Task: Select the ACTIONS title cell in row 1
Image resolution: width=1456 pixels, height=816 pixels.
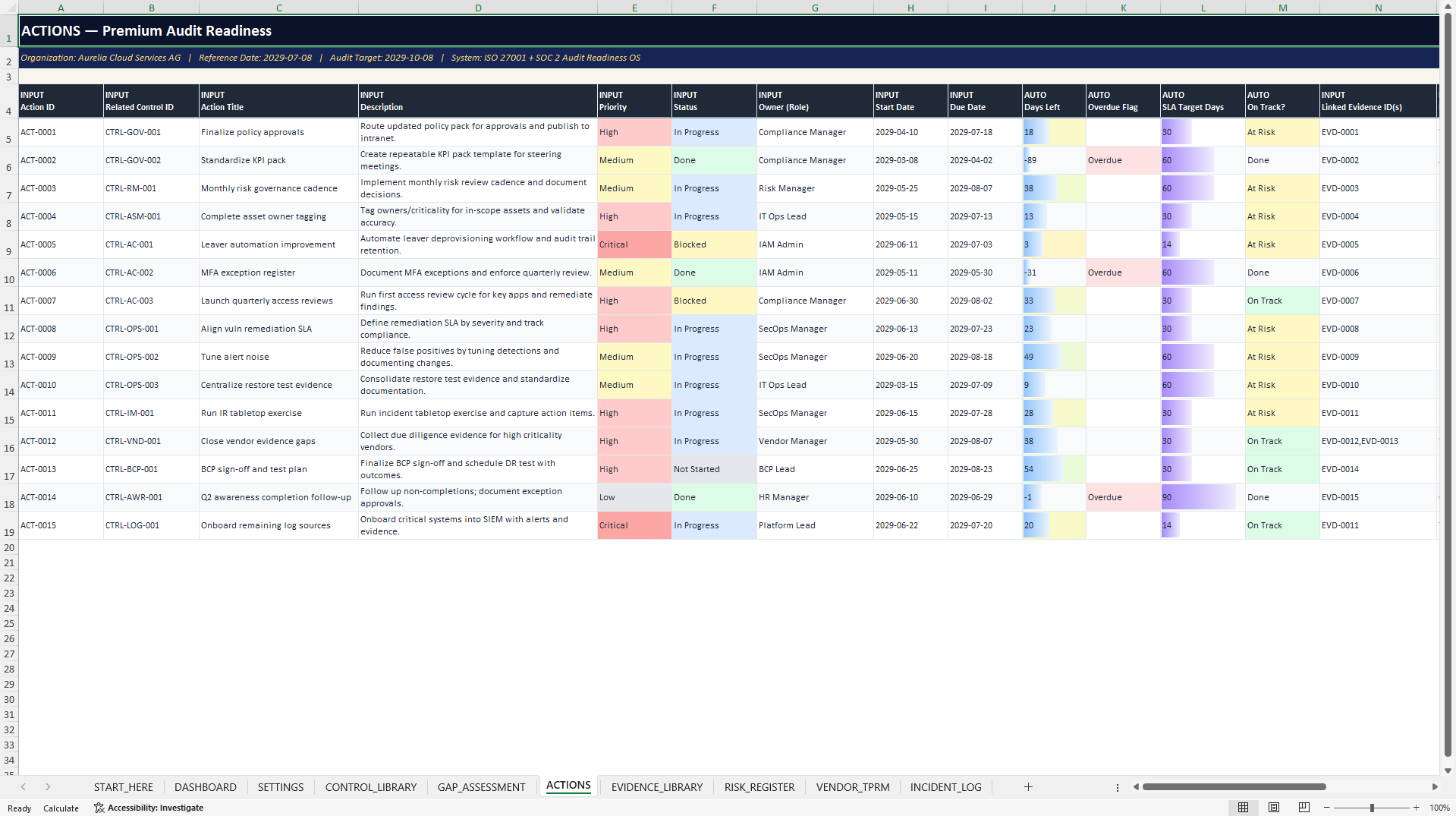Action: pos(728,30)
